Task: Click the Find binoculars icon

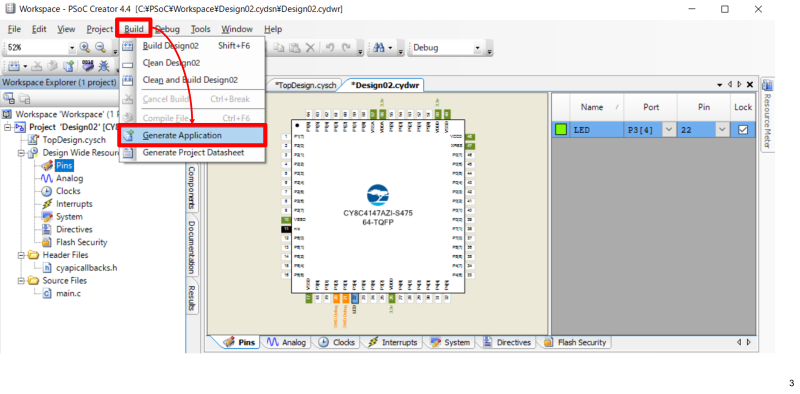Action: (x=379, y=47)
